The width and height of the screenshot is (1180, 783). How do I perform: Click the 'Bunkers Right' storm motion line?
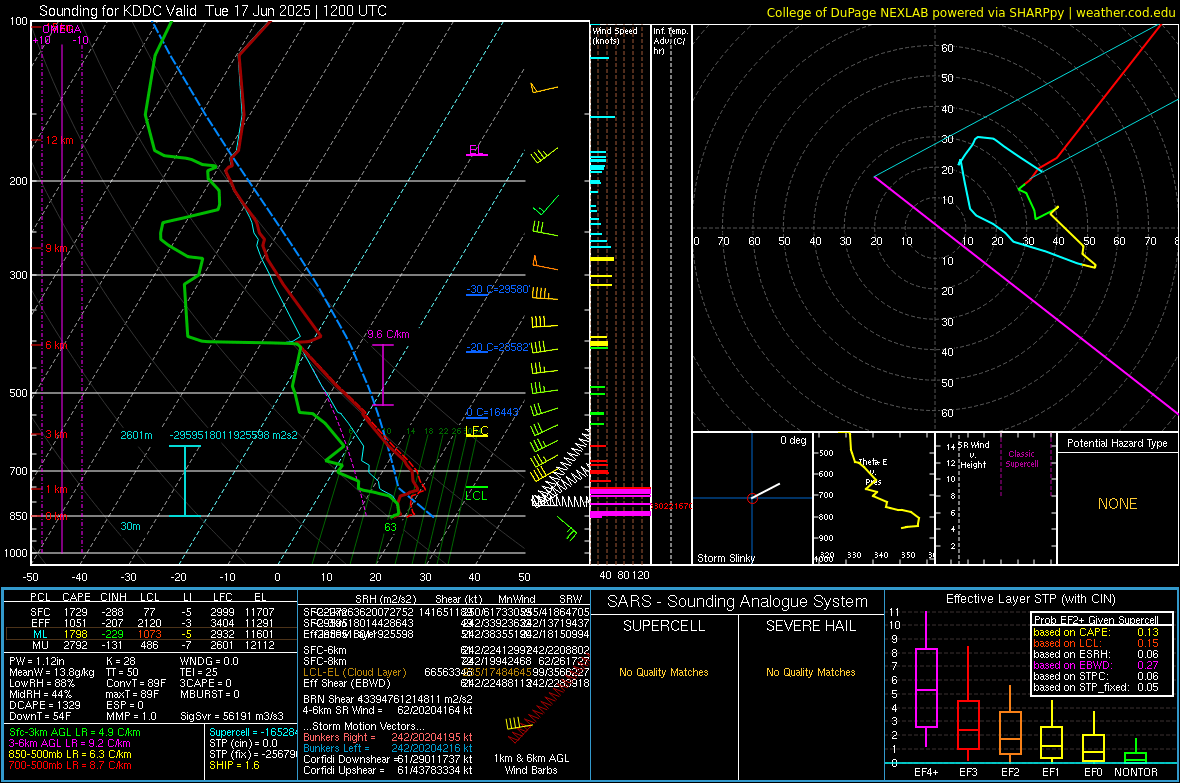388,737
